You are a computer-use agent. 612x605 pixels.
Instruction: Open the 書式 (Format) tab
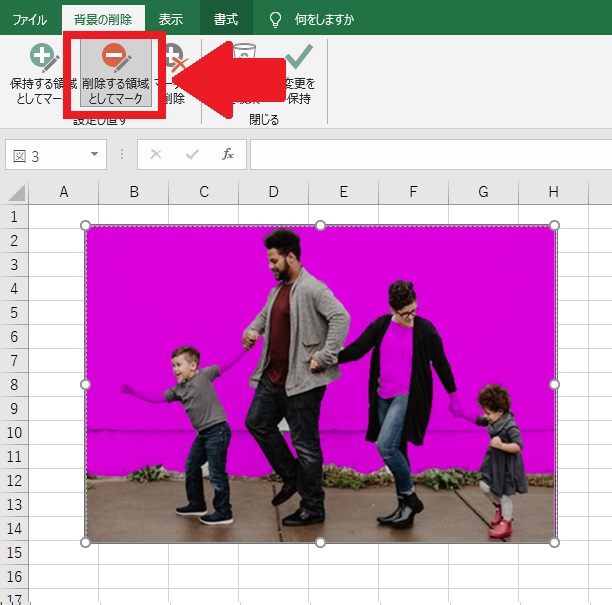pos(225,19)
